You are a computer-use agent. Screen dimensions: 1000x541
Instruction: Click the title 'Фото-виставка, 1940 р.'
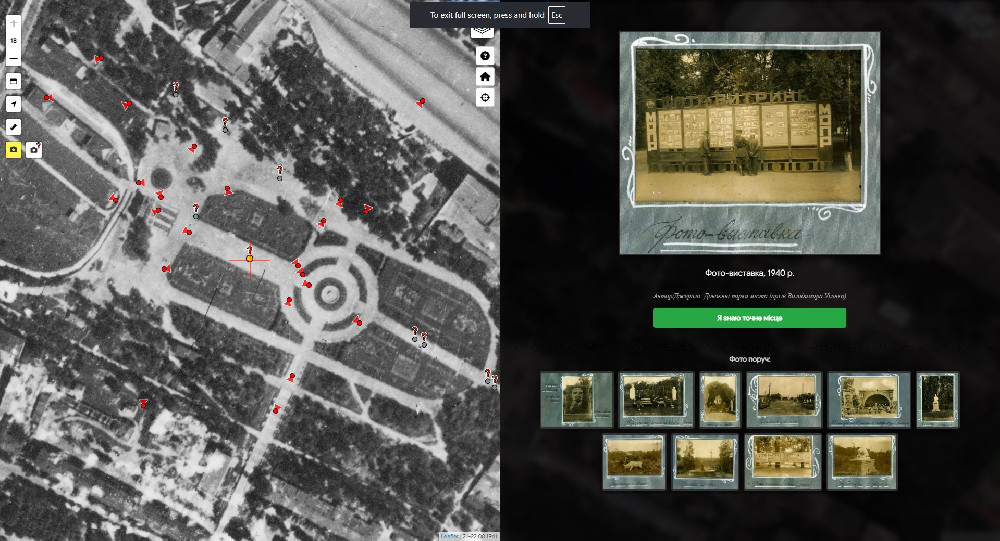tap(749, 273)
